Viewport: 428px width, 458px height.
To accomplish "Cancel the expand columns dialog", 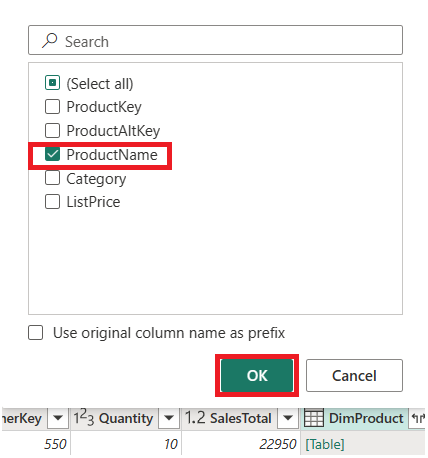I will (354, 375).
